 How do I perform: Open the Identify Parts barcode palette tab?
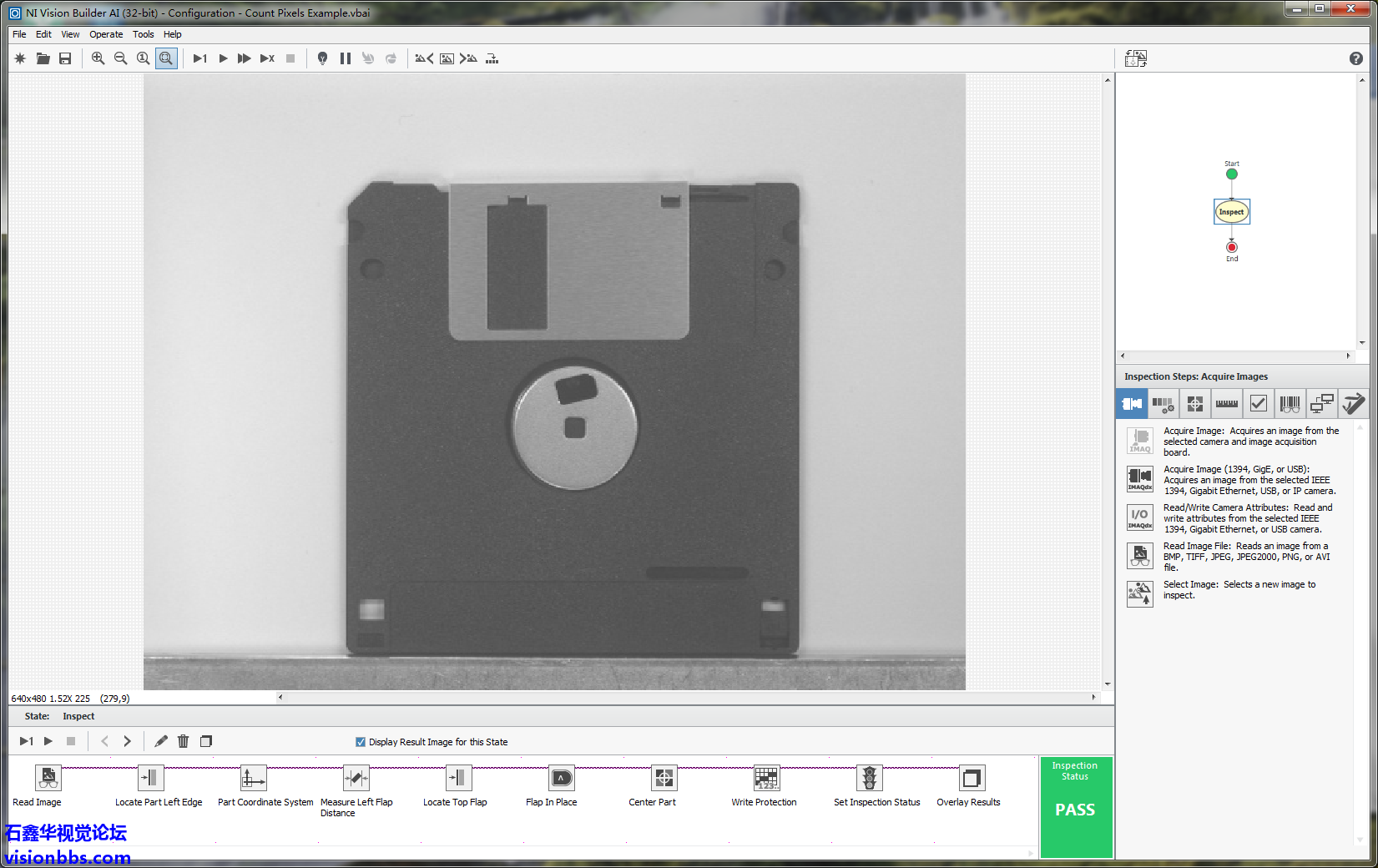tap(1290, 404)
